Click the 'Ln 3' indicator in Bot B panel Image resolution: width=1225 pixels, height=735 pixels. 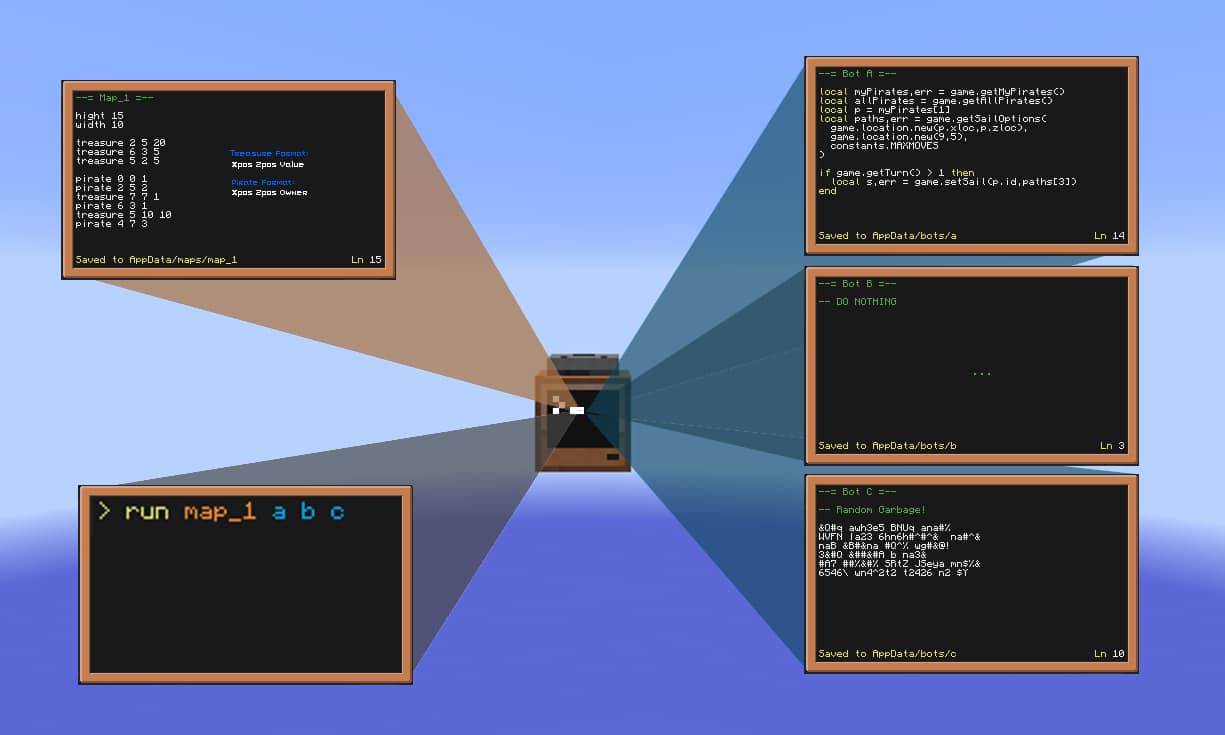(x=1112, y=446)
